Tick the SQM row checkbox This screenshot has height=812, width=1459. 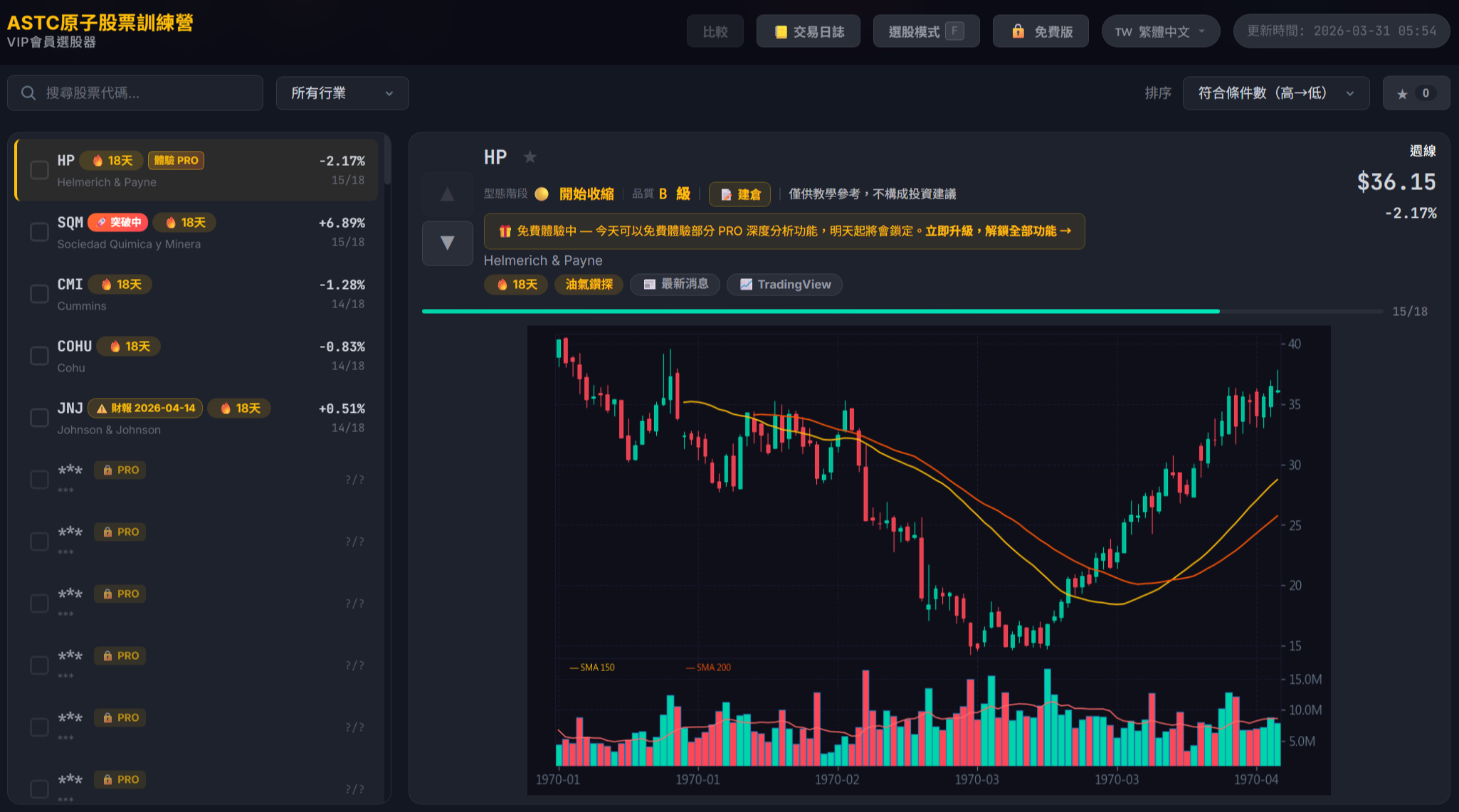39,232
